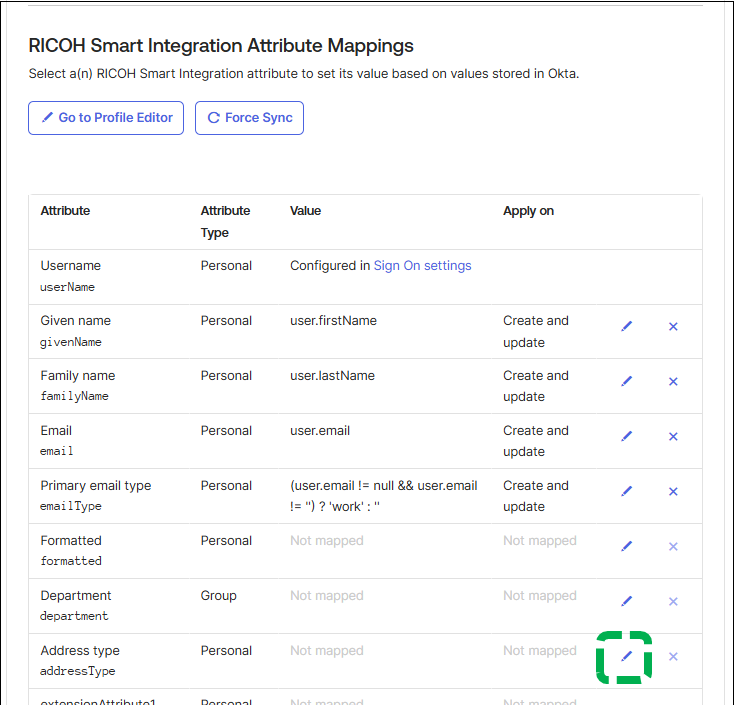Remove the Given name mapping
This screenshot has height=705, width=734.
pos(673,327)
